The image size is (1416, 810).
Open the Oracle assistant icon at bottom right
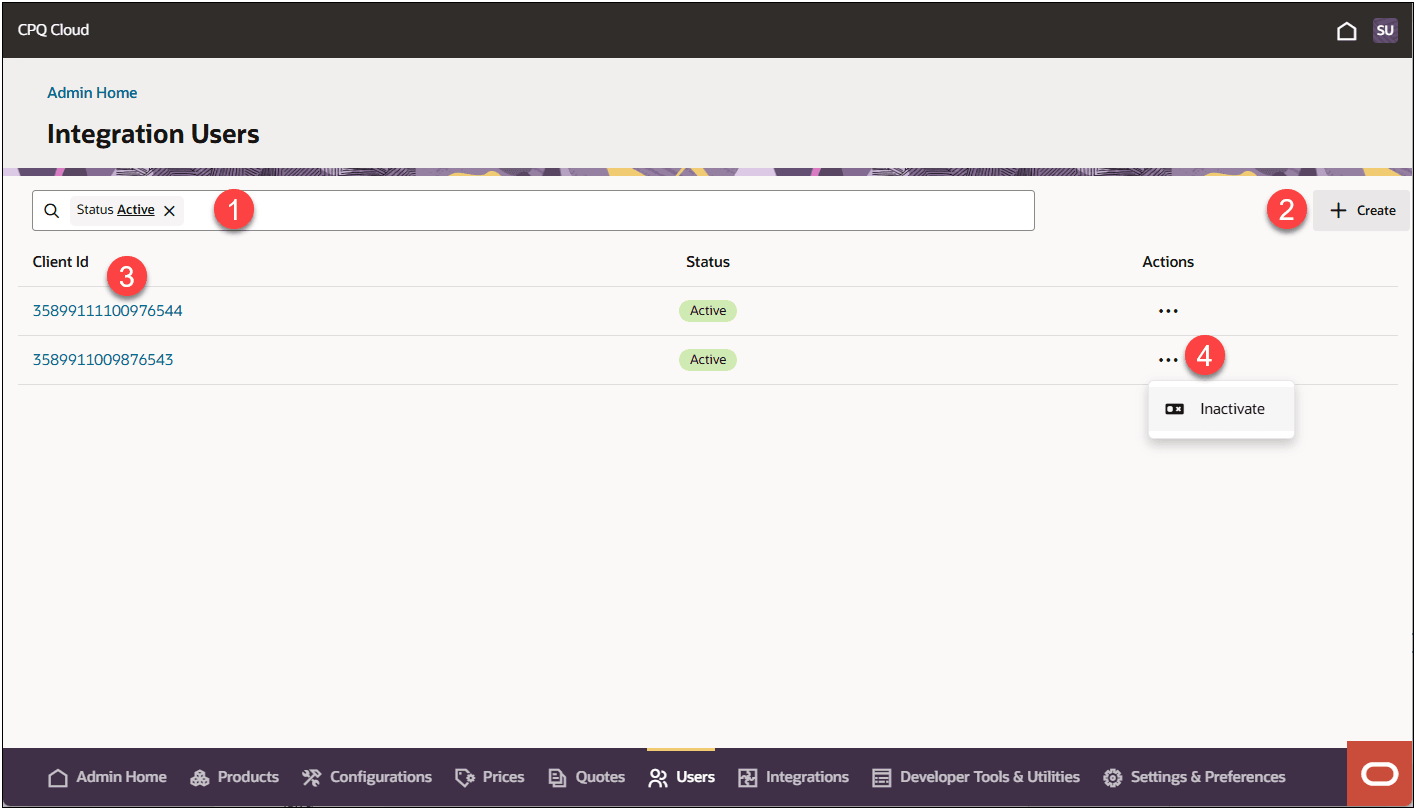coord(1380,774)
